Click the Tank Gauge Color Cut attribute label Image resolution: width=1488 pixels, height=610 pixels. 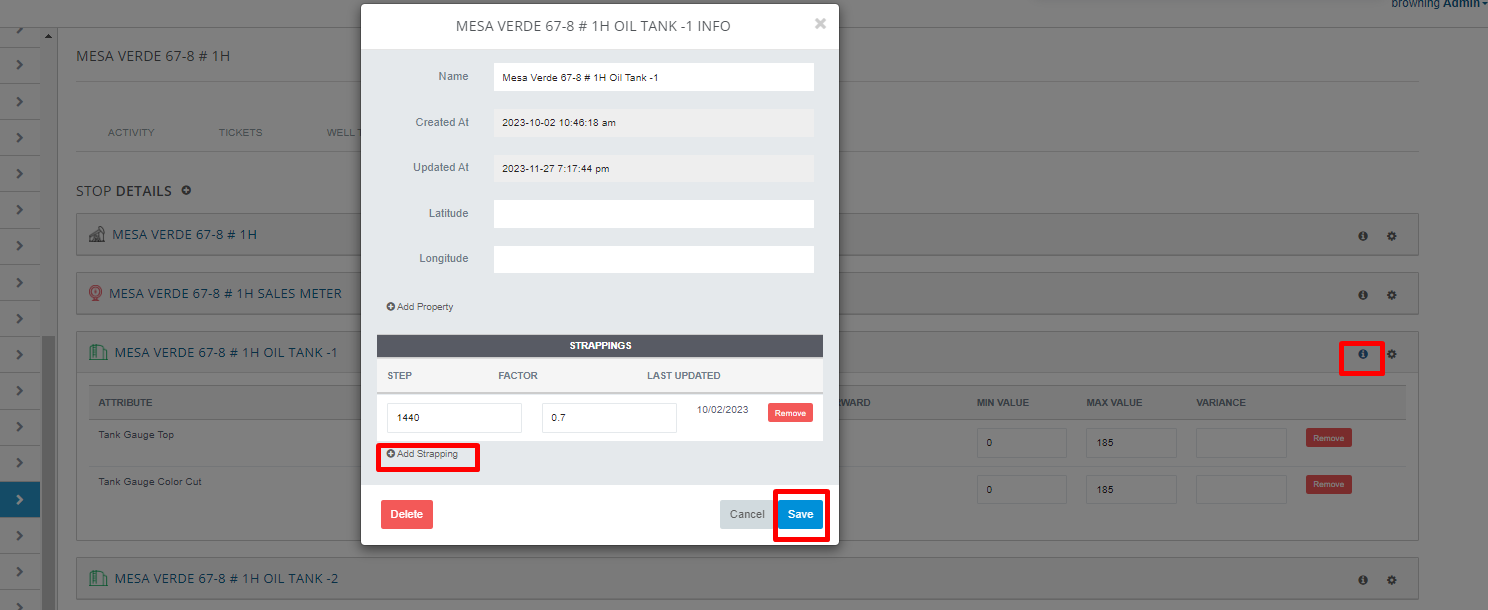tap(150, 482)
